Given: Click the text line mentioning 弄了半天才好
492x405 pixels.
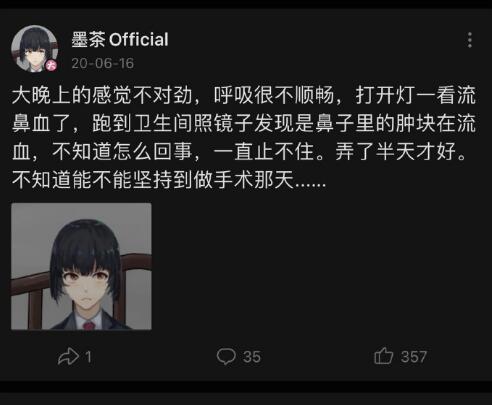Looking at the screenshot, I should 239,152.
